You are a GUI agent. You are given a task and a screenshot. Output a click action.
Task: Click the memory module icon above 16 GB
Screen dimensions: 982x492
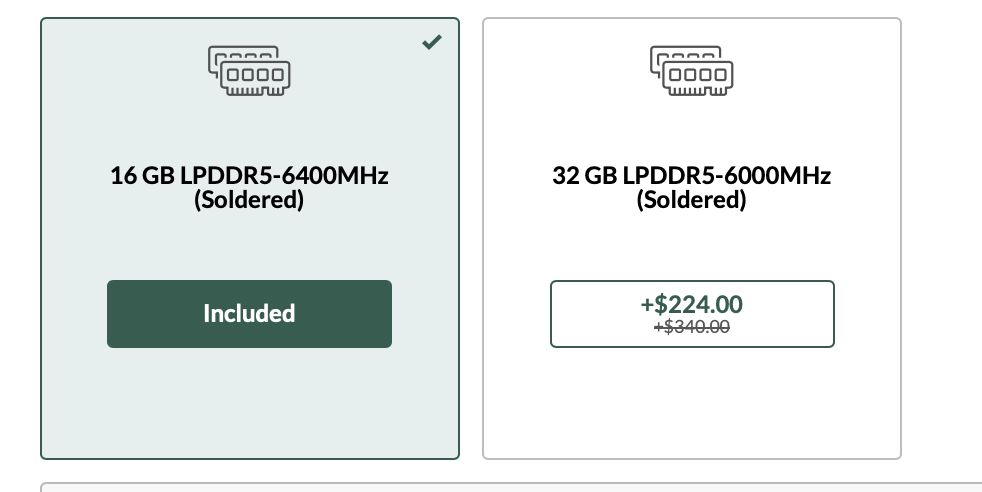[249, 70]
